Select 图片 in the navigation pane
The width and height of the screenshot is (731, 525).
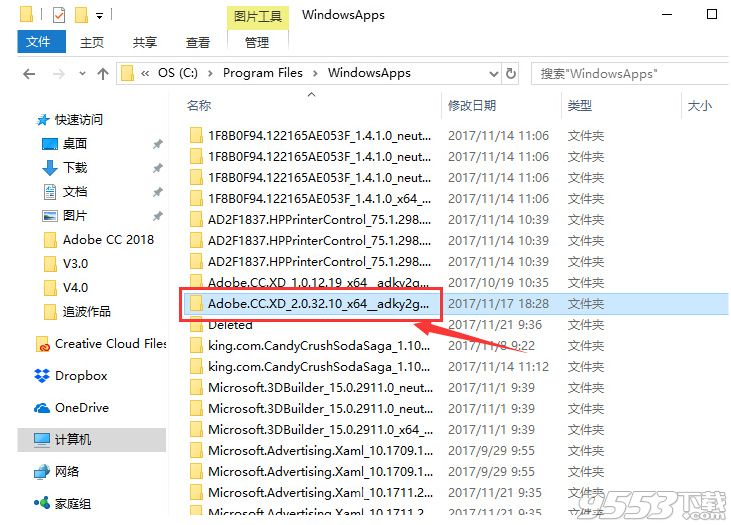[x=75, y=215]
